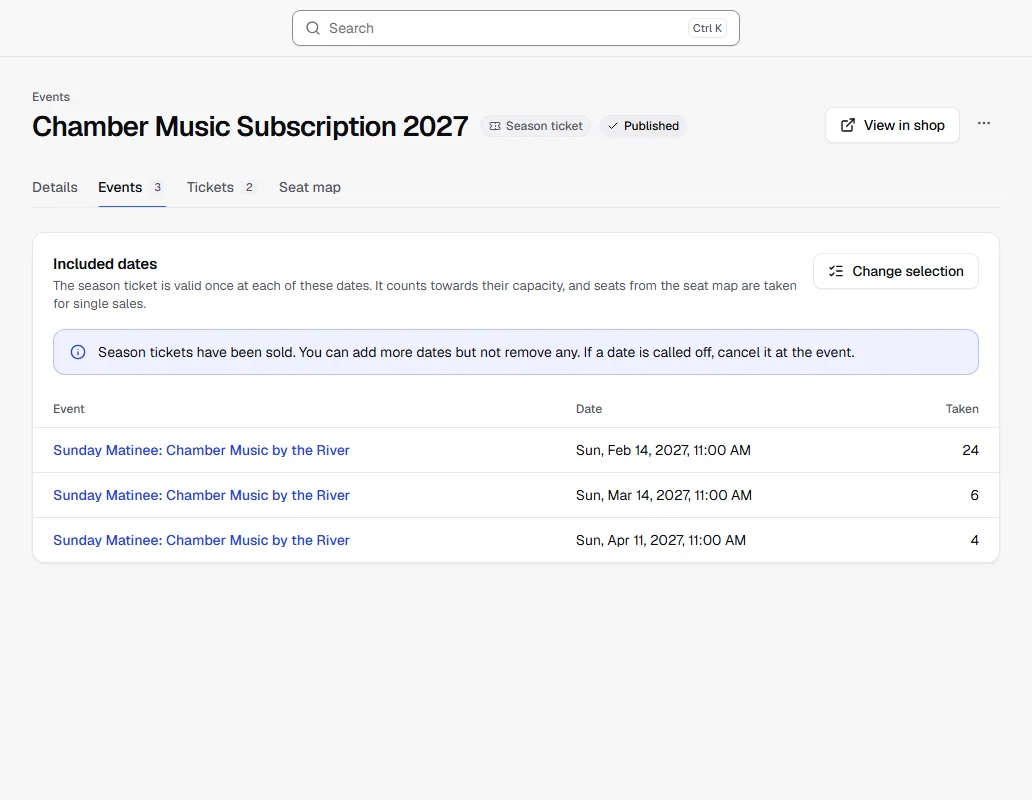This screenshot has height=800, width=1032.
Task: Open View in shop
Action: (892, 125)
